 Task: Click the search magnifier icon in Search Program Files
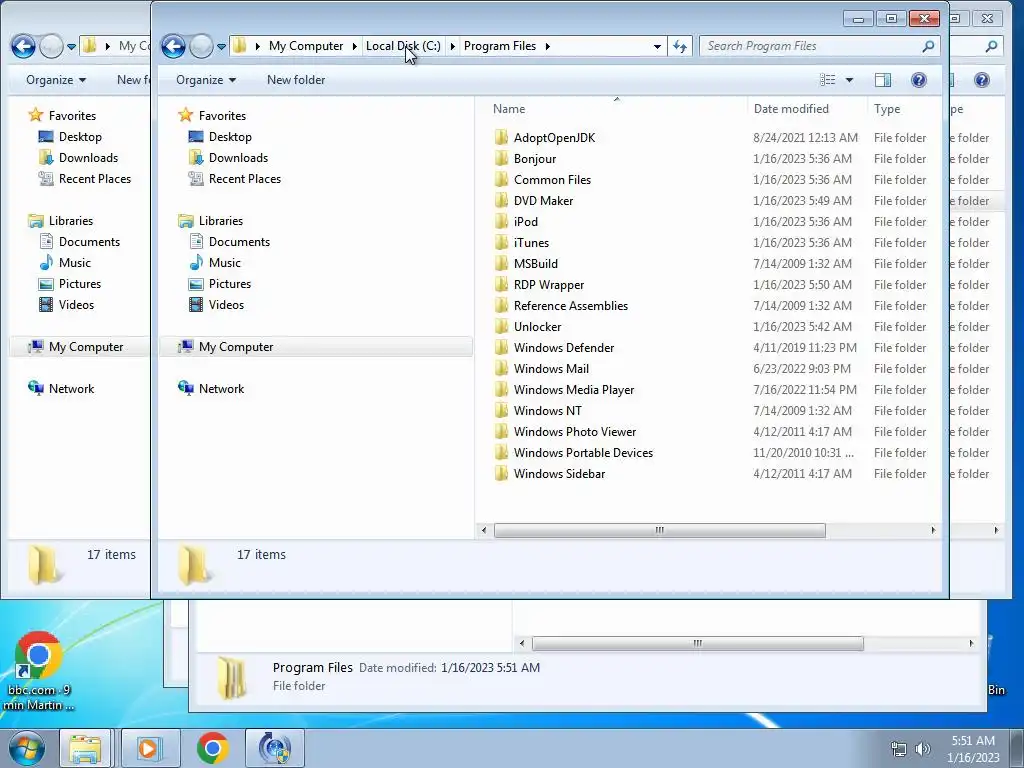tap(928, 46)
